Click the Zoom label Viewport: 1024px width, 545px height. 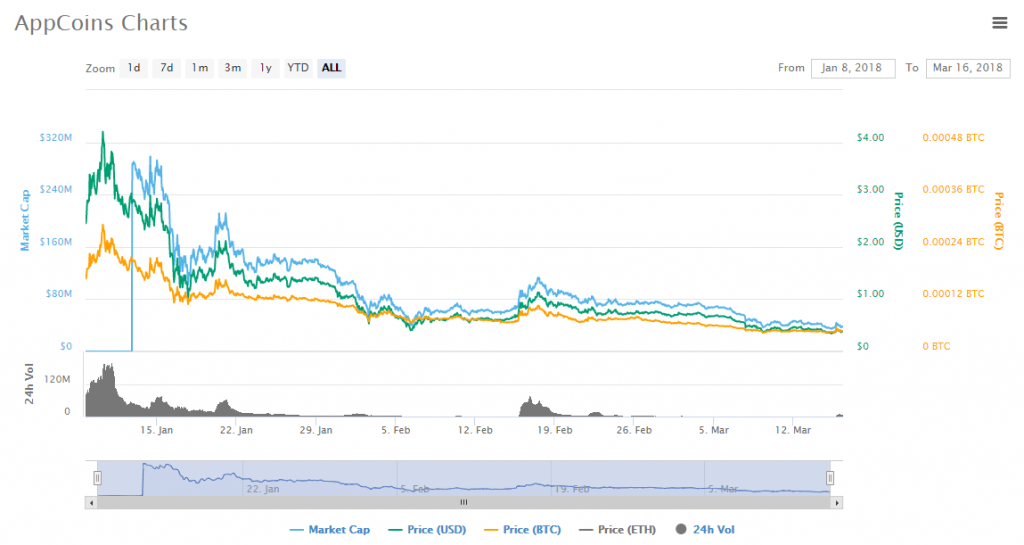[100, 68]
